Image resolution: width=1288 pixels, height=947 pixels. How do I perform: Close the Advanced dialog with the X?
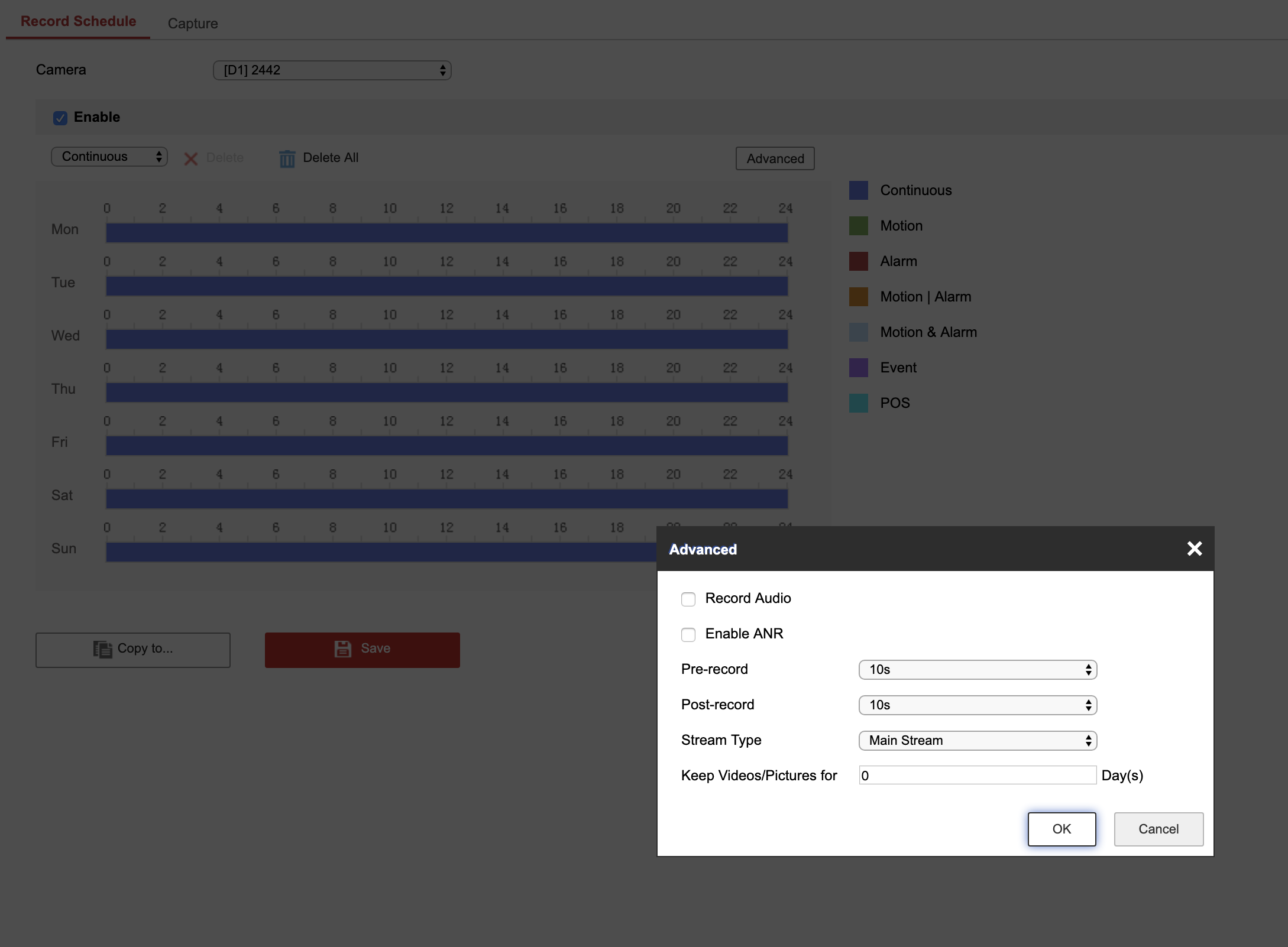tap(1194, 549)
